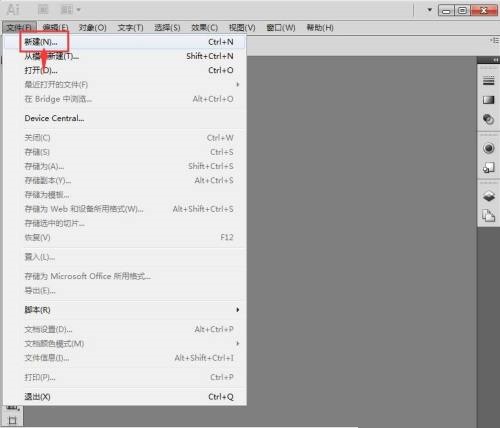Choose 新建(N)... to create a new document

(x=125, y=42)
